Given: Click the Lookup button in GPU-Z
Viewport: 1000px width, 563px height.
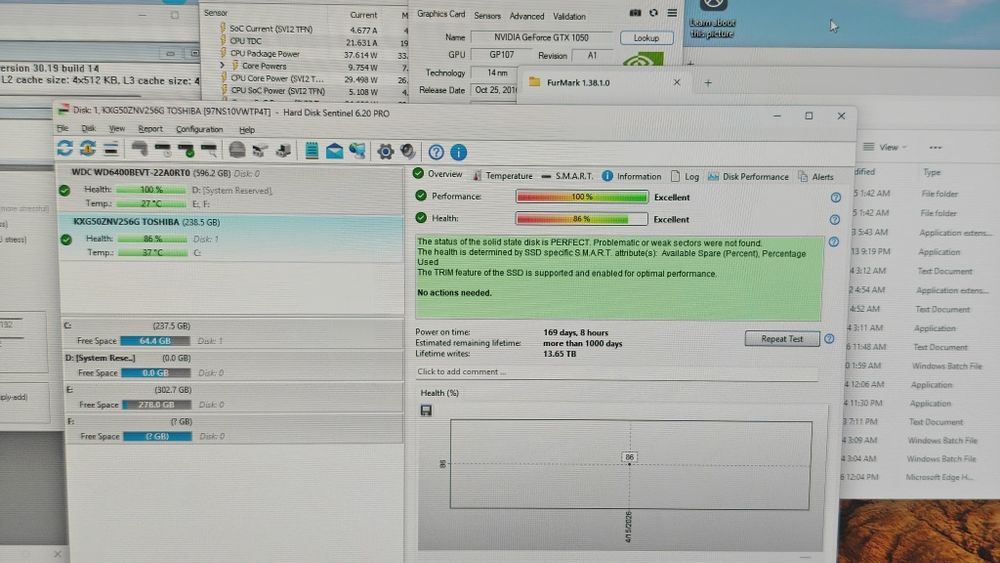Looking at the screenshot, I should [x=646, y=38].
